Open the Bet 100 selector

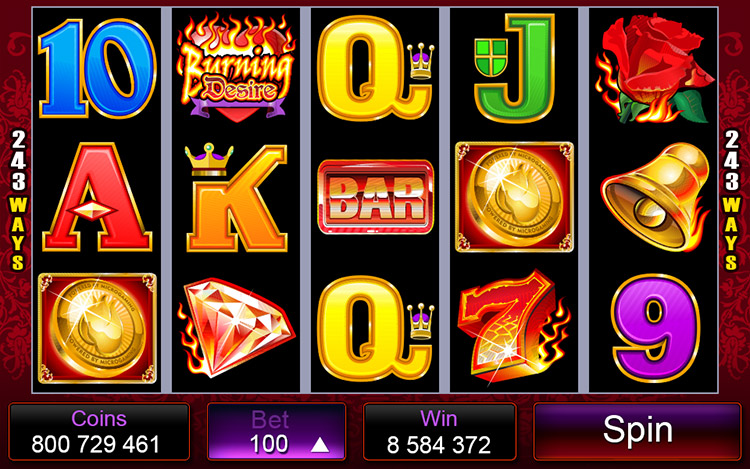coord(276,432)
